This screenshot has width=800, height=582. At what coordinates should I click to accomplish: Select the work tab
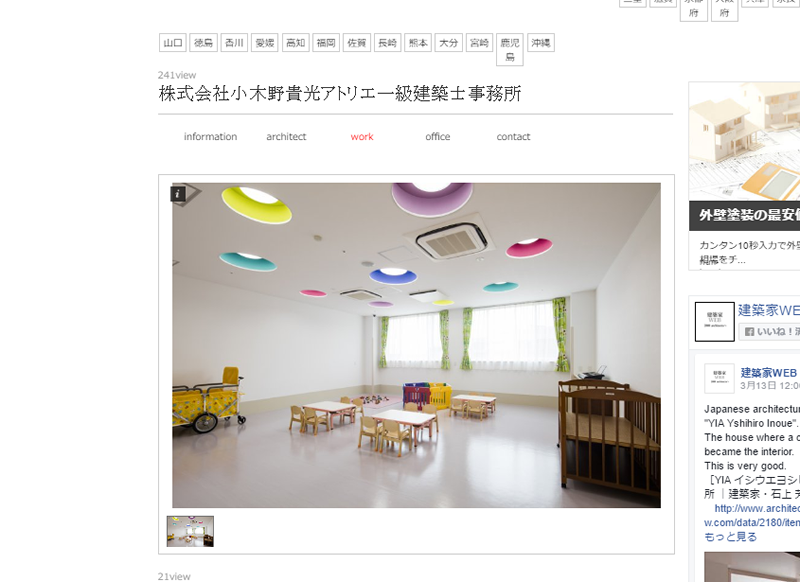pos(362,137)
